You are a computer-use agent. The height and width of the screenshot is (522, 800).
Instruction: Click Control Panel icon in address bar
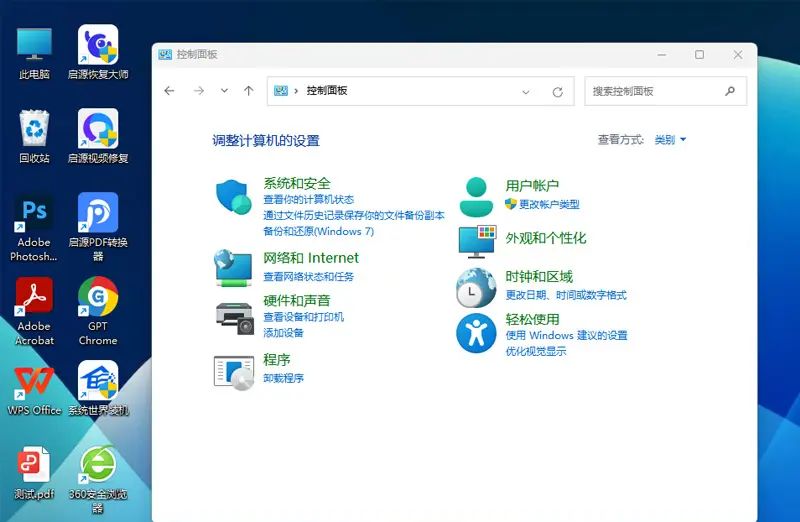[281, 91]
